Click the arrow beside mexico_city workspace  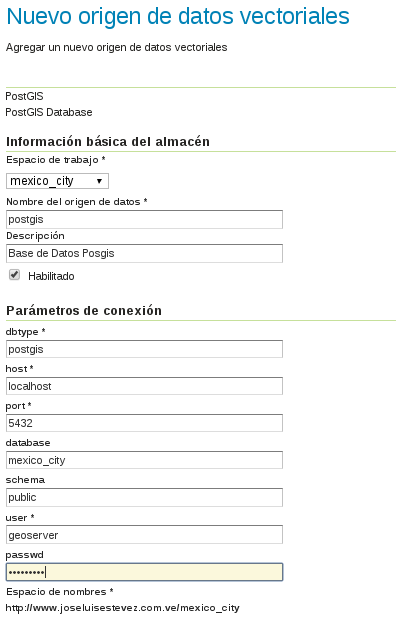(99, 181)
